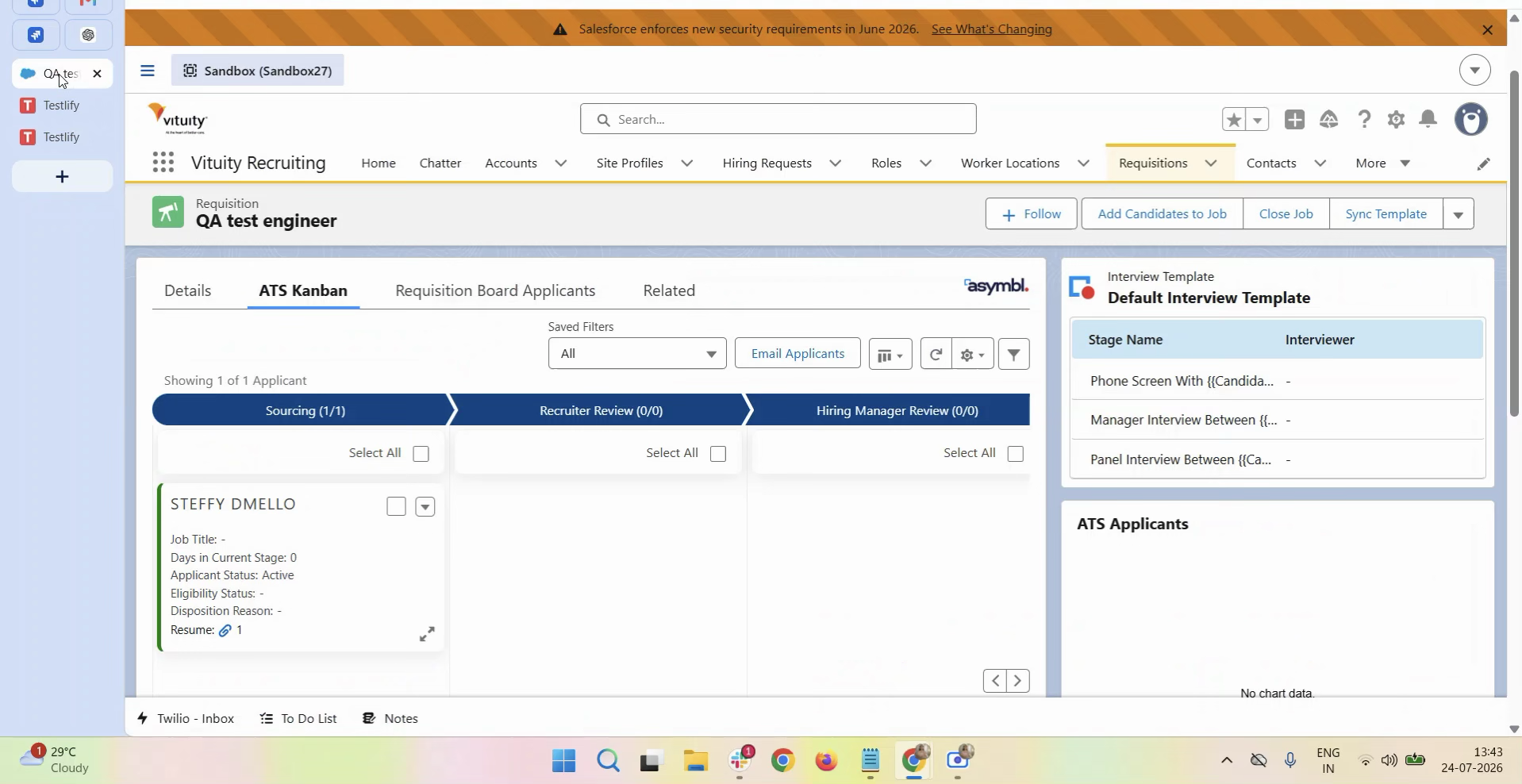This screenshot has width=1522, height=784.
Task: Open a new browser tab with plus
Action: (62, 176)
